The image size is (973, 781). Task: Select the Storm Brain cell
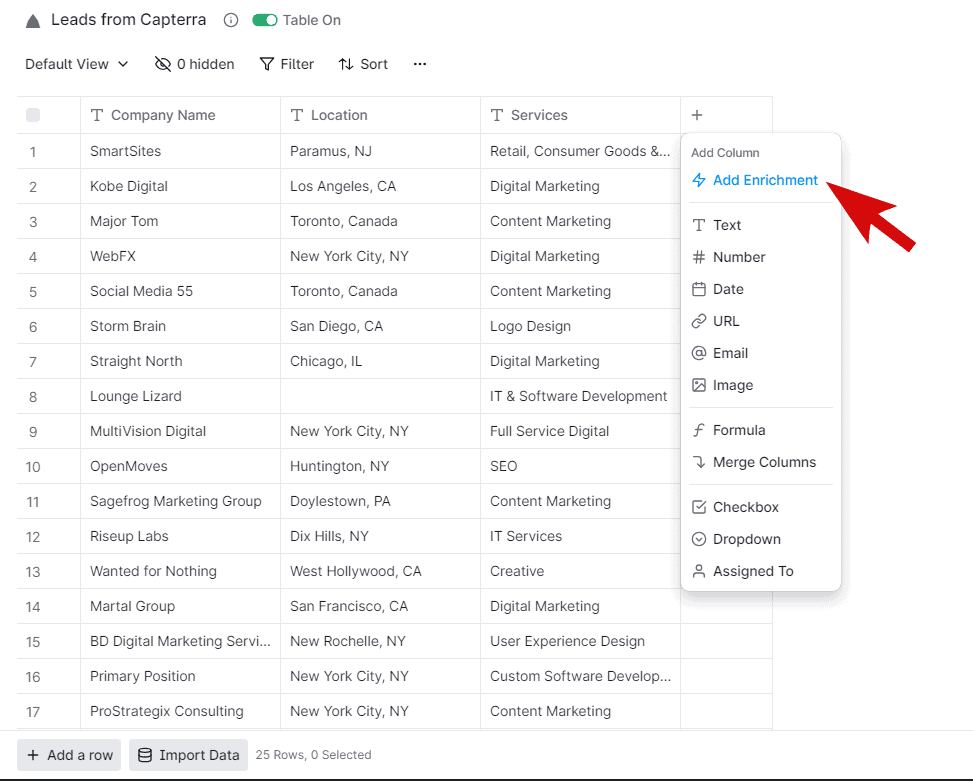coord(181,326)
